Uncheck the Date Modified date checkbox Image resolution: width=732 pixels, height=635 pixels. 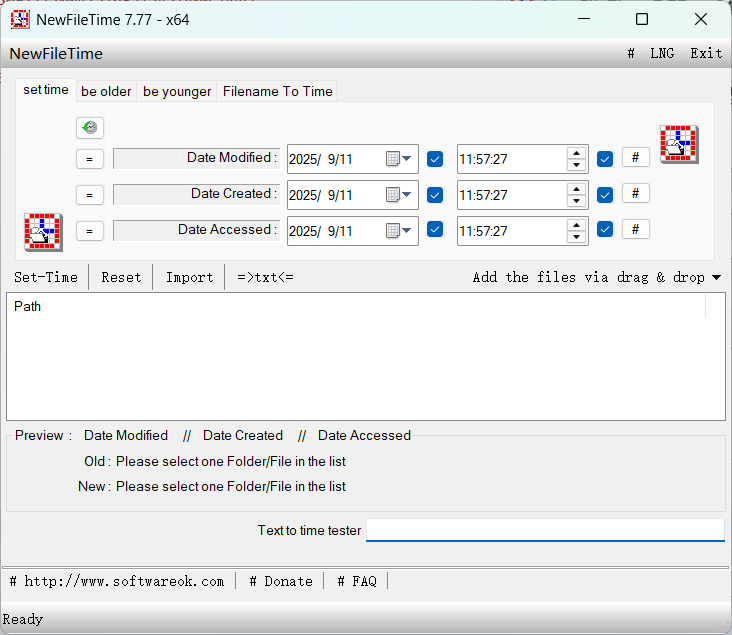[435, 158]
